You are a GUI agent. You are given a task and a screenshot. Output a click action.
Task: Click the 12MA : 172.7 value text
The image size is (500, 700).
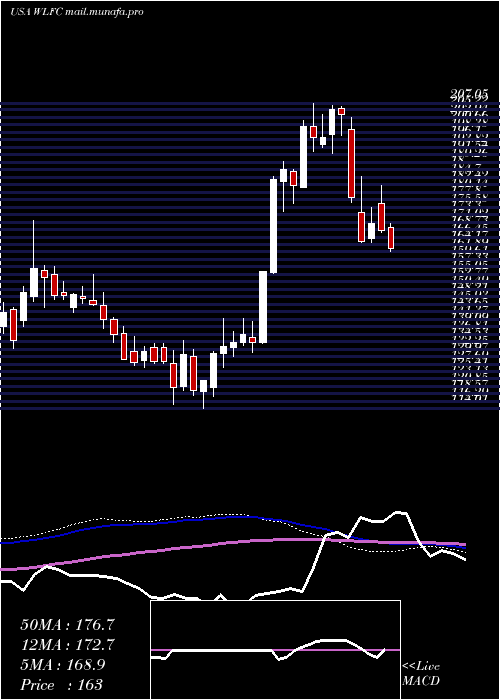pos(67,645)
